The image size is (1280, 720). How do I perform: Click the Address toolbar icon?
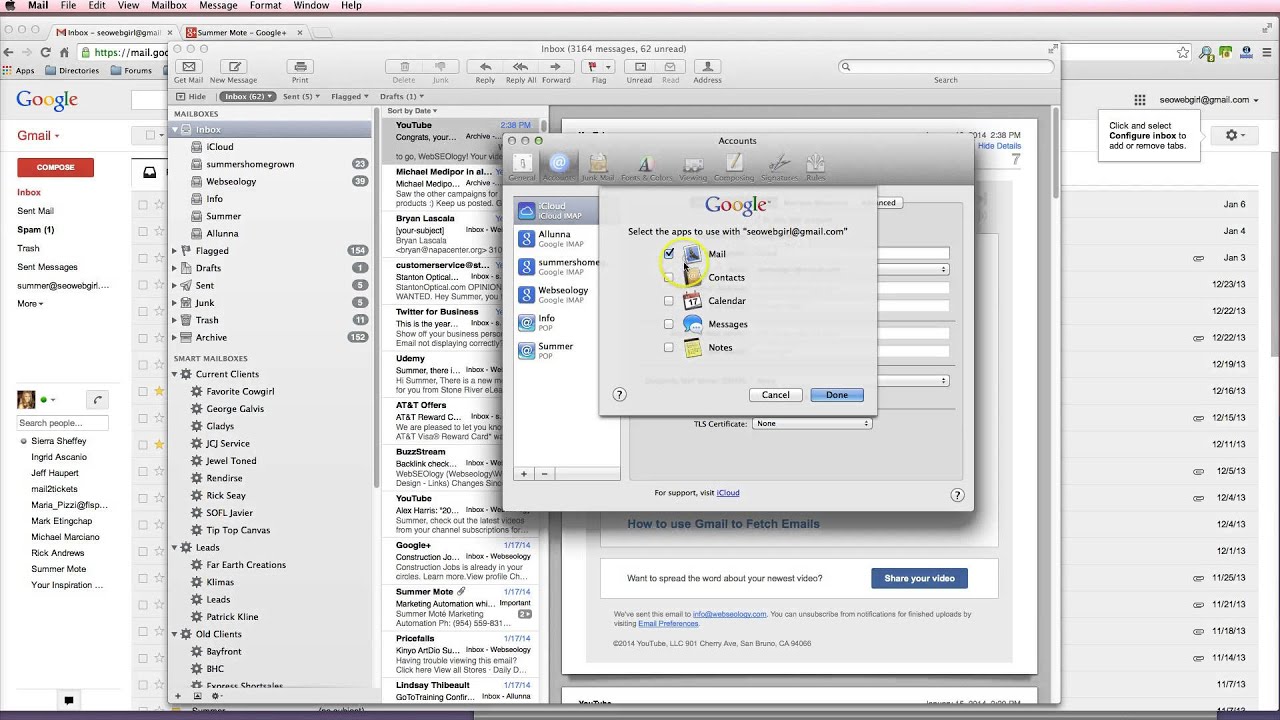[707, 67]
